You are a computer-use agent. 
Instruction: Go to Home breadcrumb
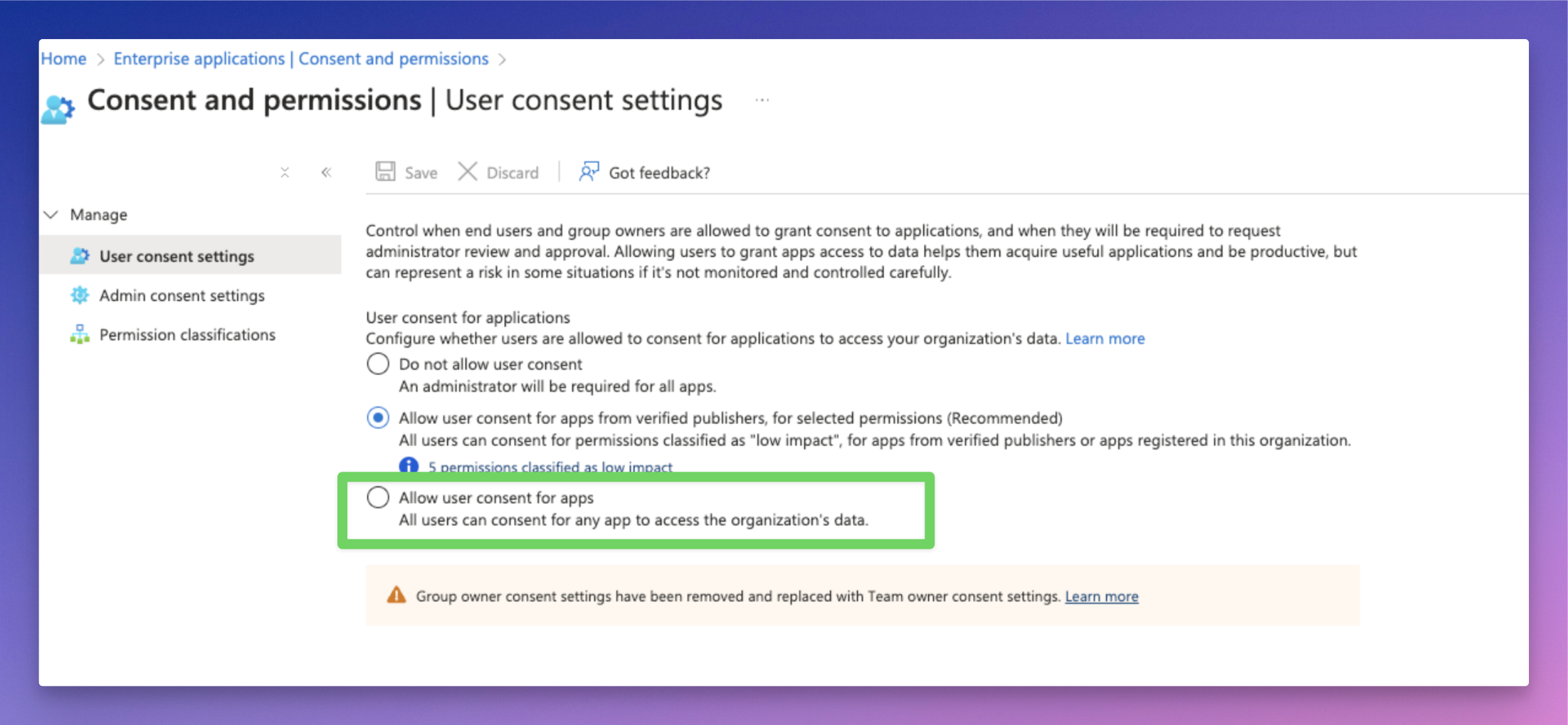pos(63,59)
